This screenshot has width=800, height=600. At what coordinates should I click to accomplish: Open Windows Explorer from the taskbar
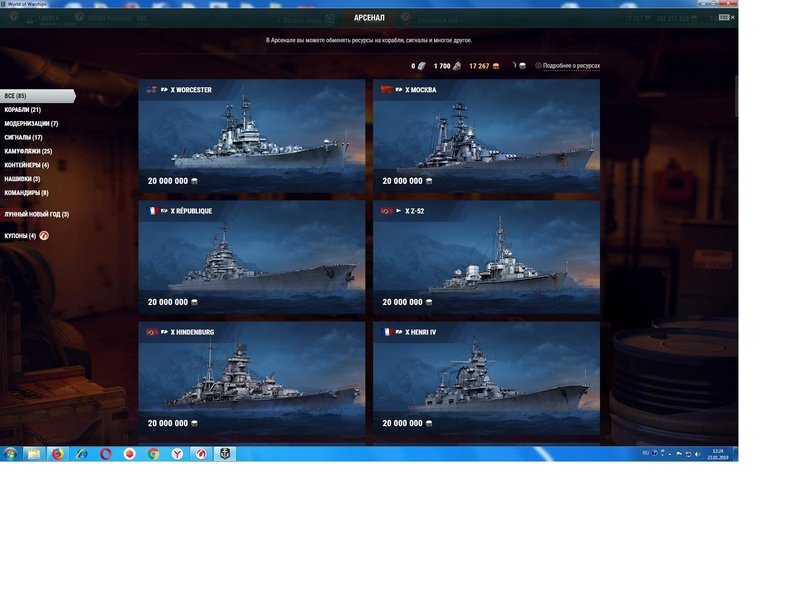coord(34,454)
